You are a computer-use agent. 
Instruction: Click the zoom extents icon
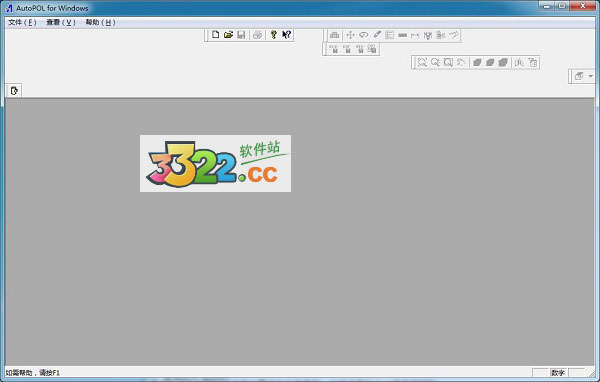pyautogui.click(x=422, y=62)
